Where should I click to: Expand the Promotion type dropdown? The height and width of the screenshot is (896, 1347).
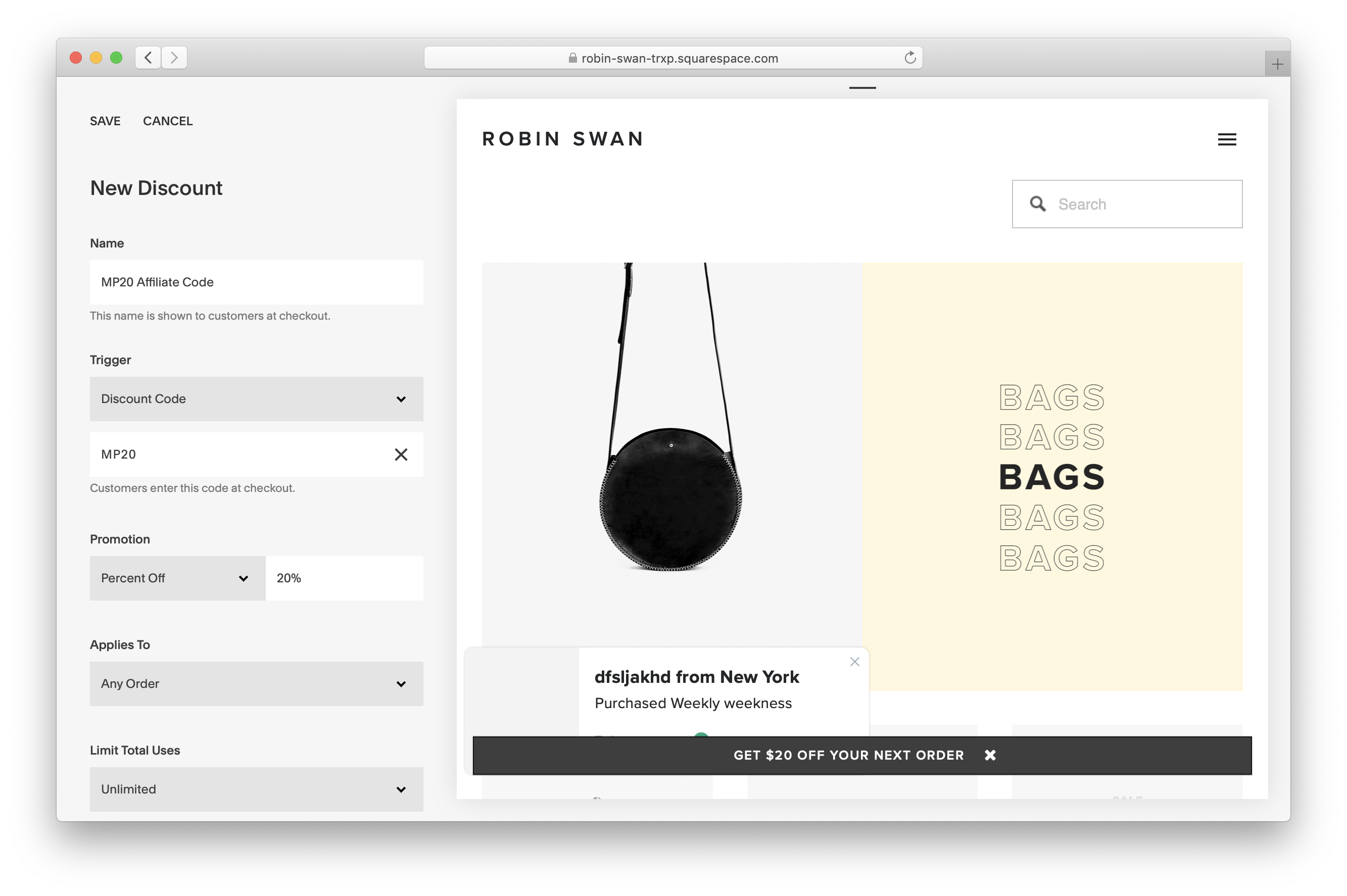(x=176, y=578)
